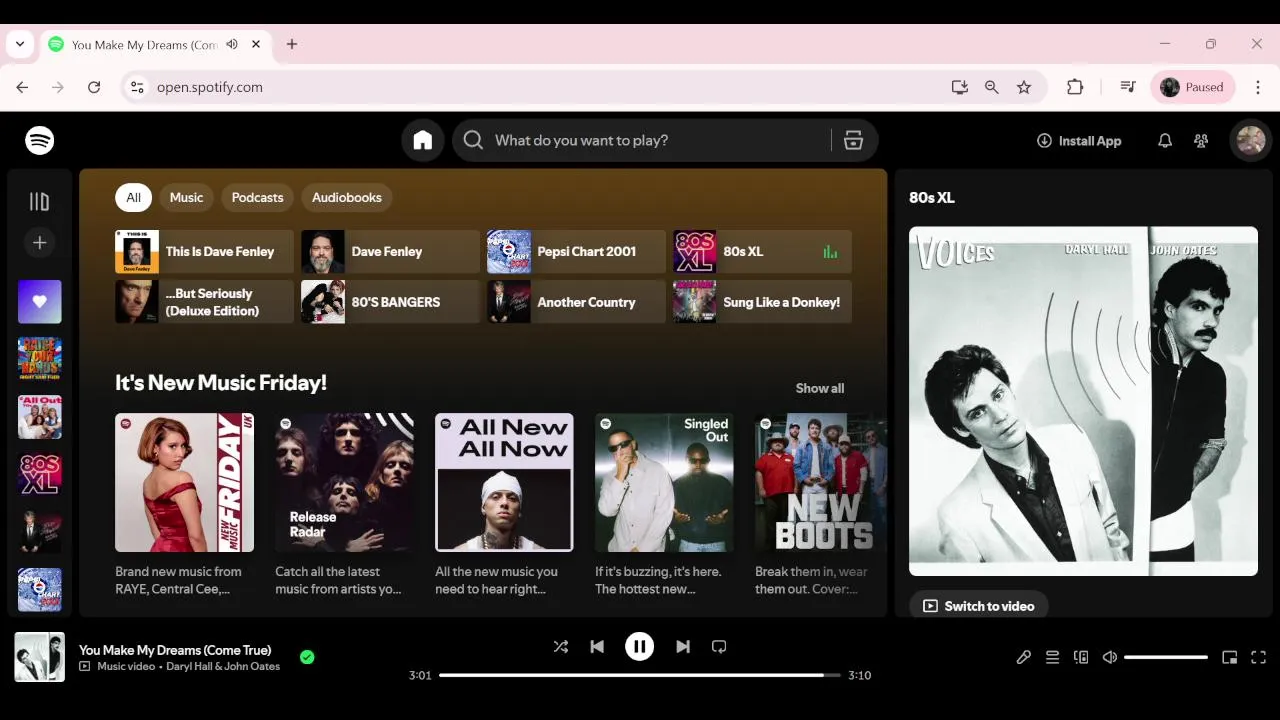Viewport: 1280px width, 720px height.
Task: Open the Singled Out card
Action: pos(664,505)
